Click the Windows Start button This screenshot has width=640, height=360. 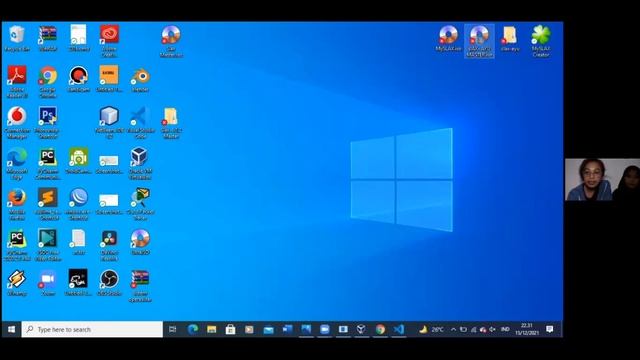coord(11,329)
